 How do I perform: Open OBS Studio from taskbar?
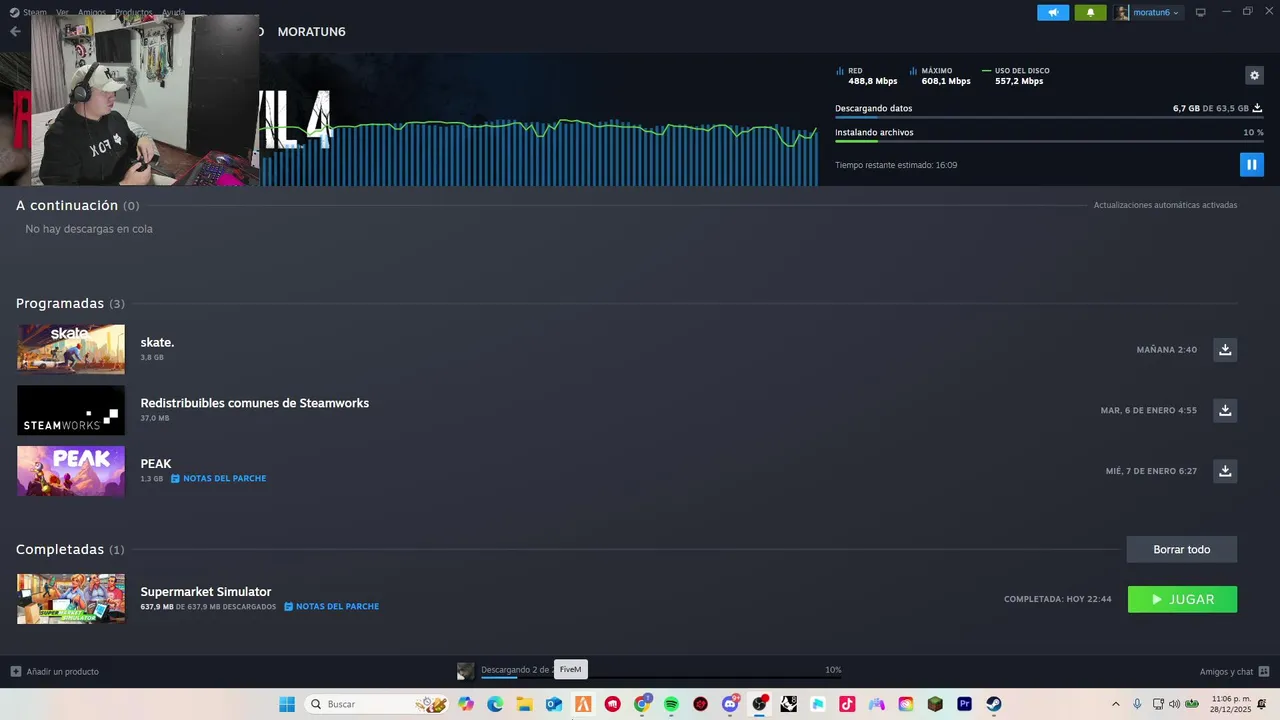[x=759, y=704]
